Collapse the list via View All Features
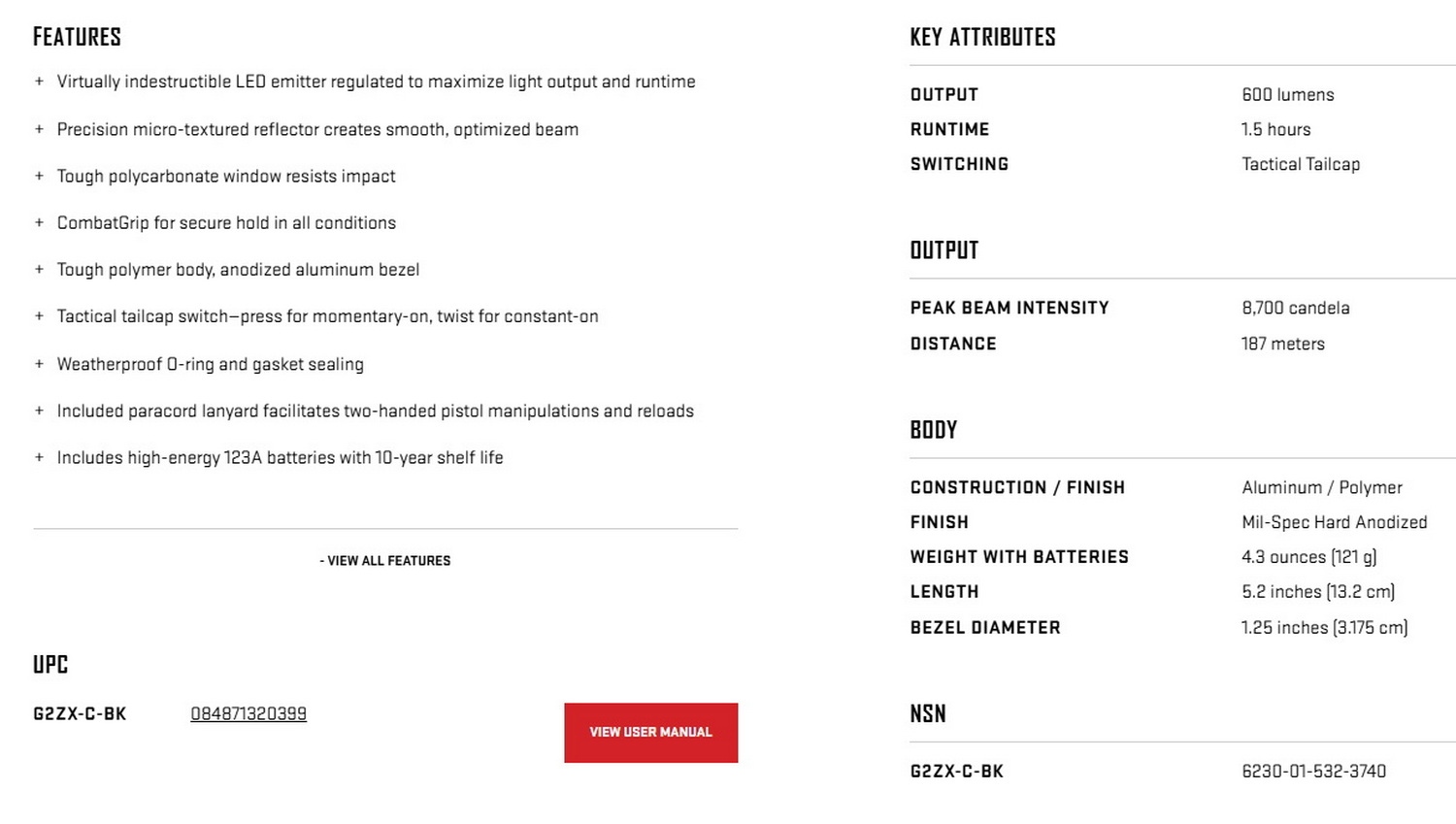This screenshot has height=824, width=1456. [x=385, y=561]
